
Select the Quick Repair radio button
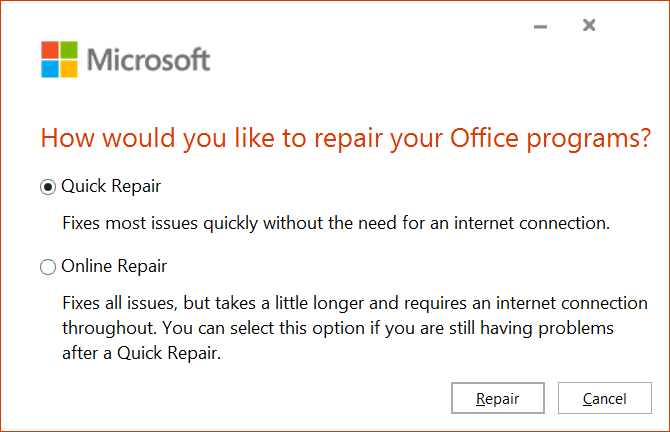48,187
